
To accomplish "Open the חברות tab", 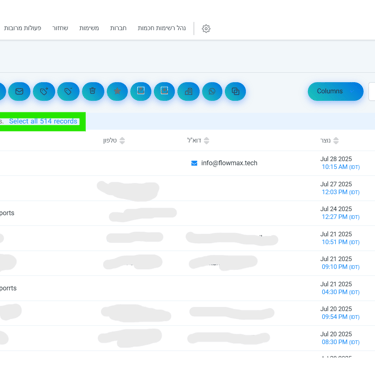I will [x=118, y=28].
